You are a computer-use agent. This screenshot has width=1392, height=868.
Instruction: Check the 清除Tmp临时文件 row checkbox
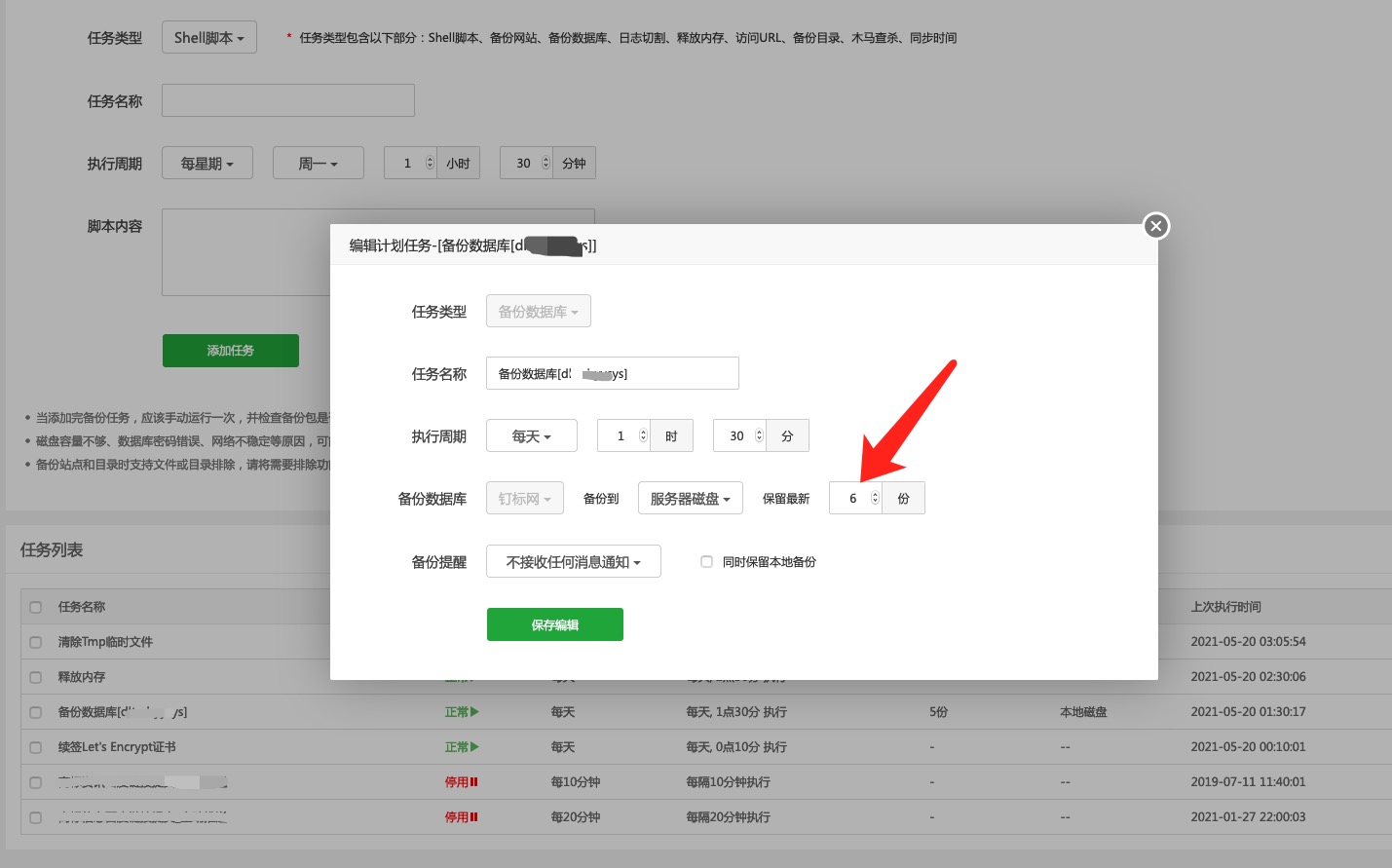click(36, 642)
